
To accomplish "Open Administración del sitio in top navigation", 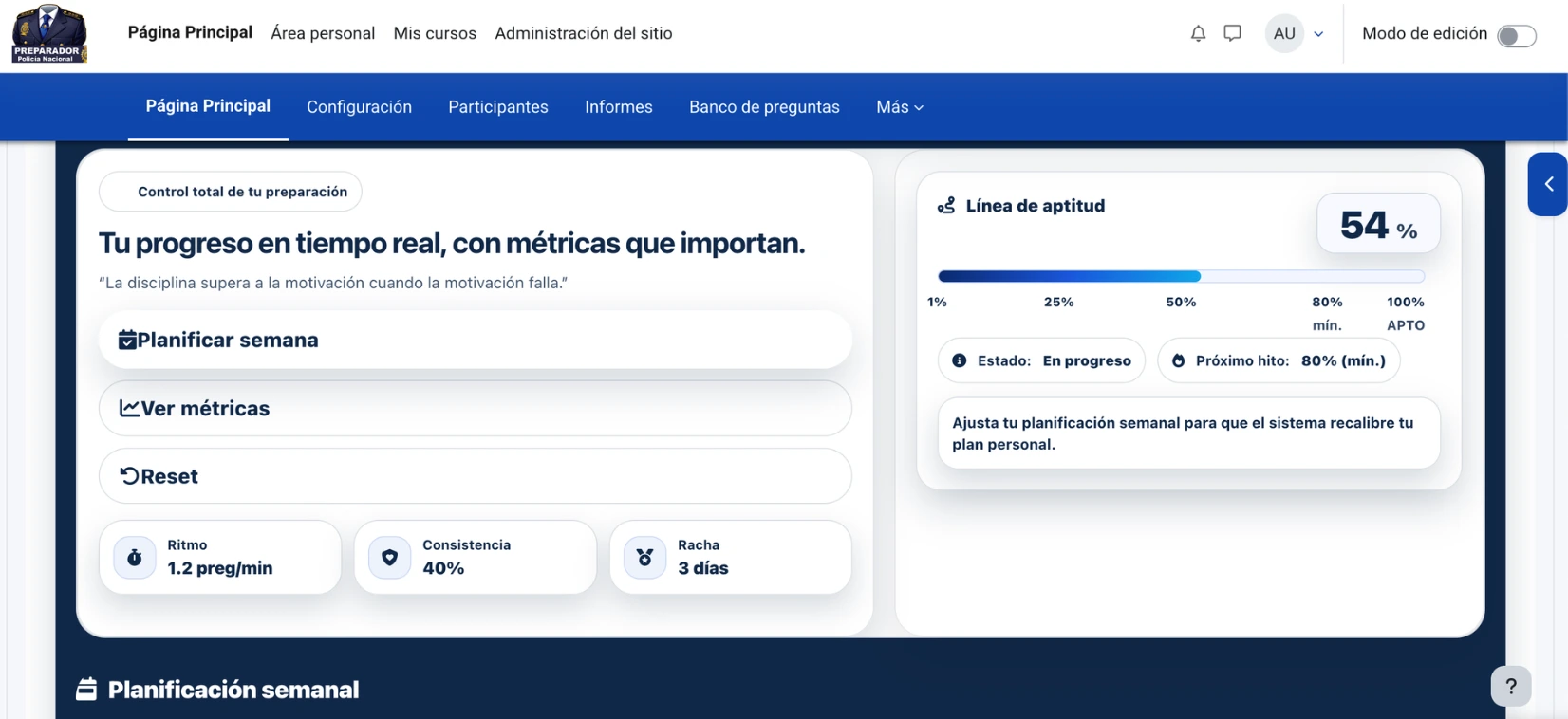I will tap(583, 34).
